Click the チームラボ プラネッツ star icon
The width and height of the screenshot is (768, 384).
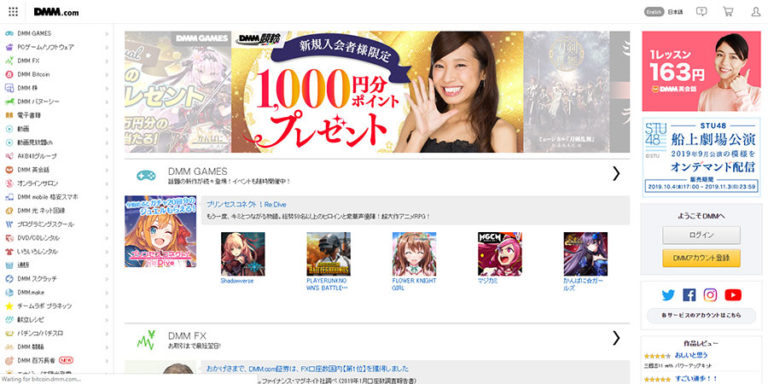coord(9,306)
